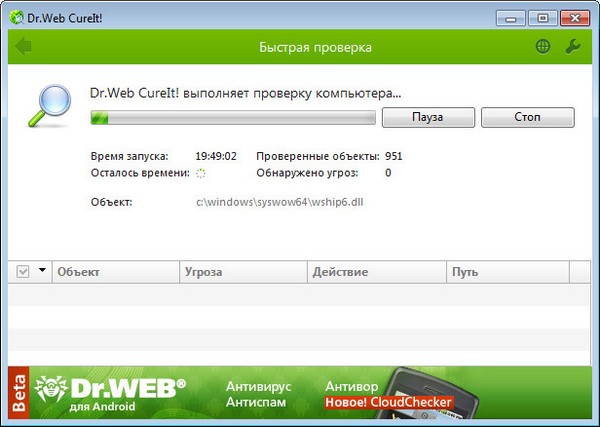
Task: Click the checked objects count 951
Action: pos(394,156)
